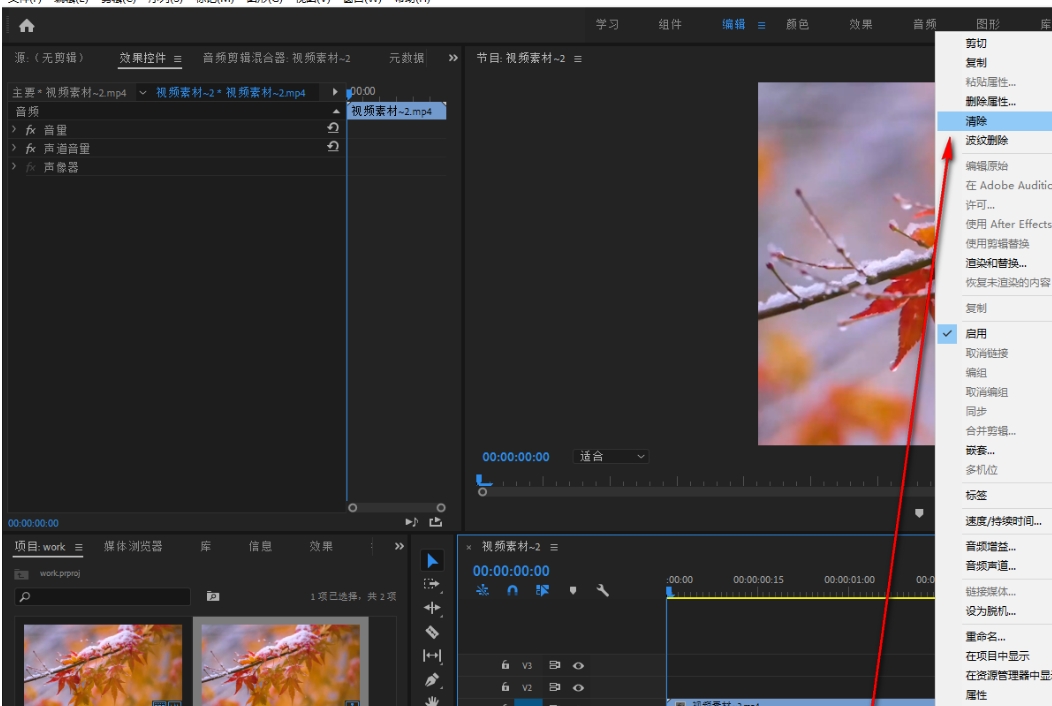Image resolution: width=1052 pixels, height=706 pixels.
Task: Add marker button in program monitor
Action: pos(919,513)
